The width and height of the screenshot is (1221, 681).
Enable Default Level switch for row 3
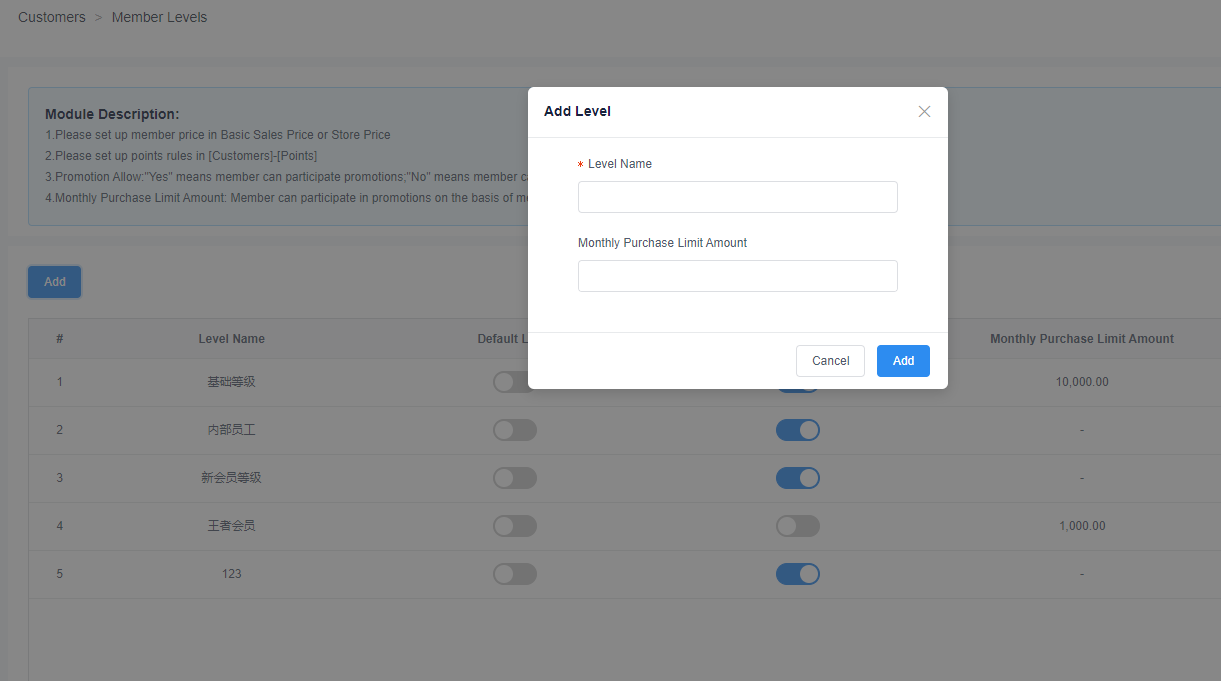click(x=514, y=478)
